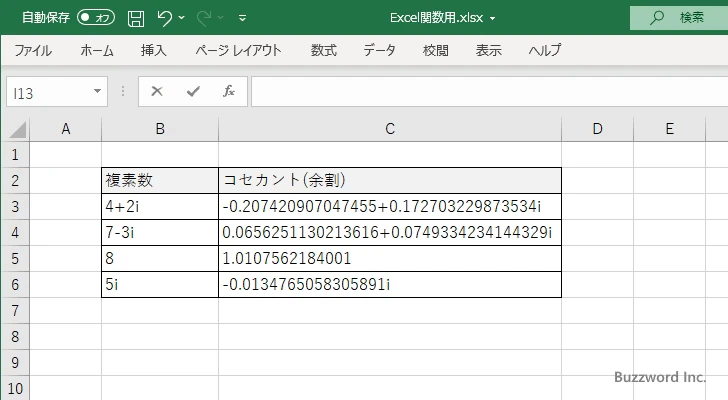Select row 4 header
The width and height of the screenshot is (728, 400).
click(x=15, y=232)
